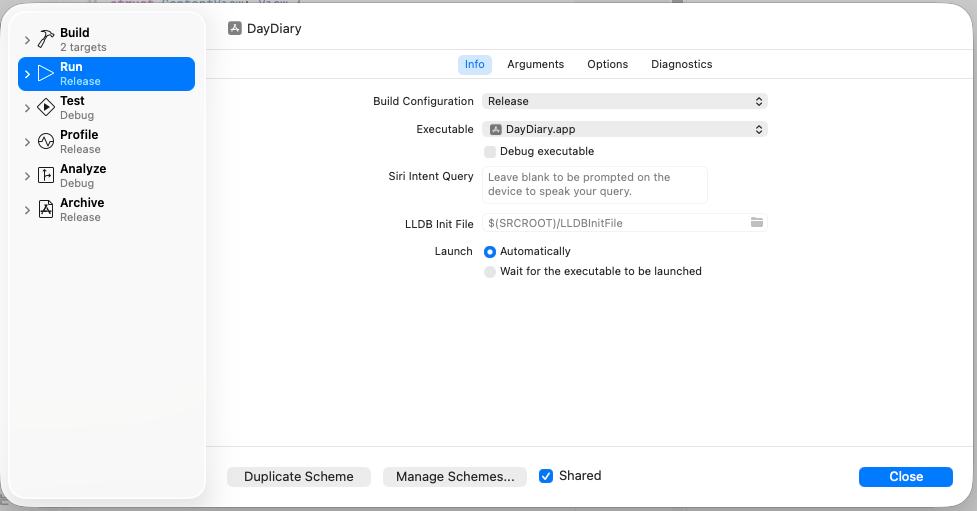
Task: Open the Executable DayDiary.app dropdown
Action: click(x=624, y=129)
